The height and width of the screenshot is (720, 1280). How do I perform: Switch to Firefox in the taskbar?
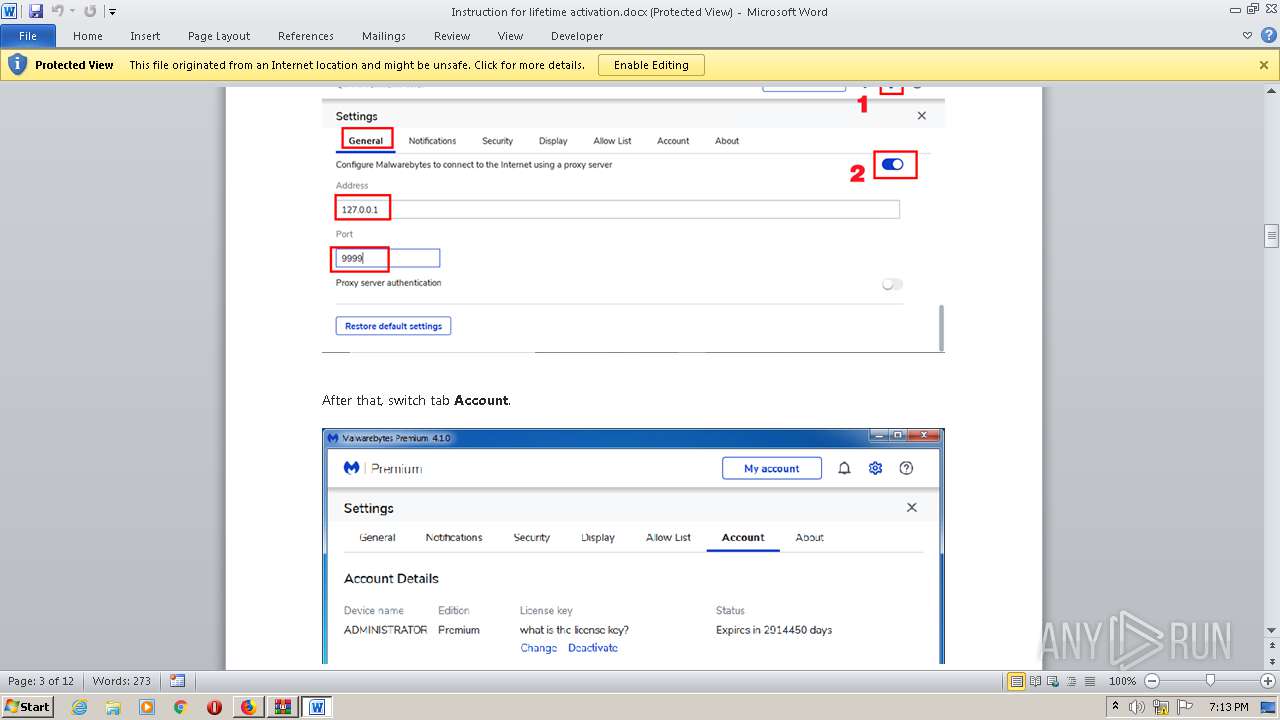pos(248,707)
